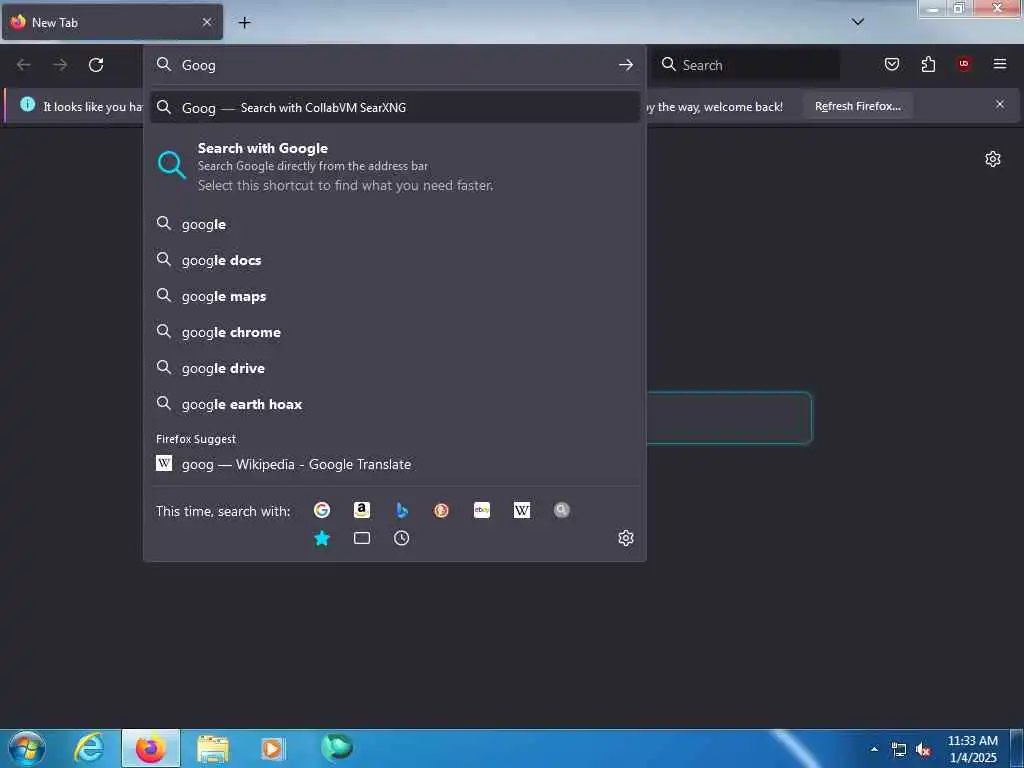Open the network tray icon
This screenshot has width=1024, height=768.
tap(899, 750)
